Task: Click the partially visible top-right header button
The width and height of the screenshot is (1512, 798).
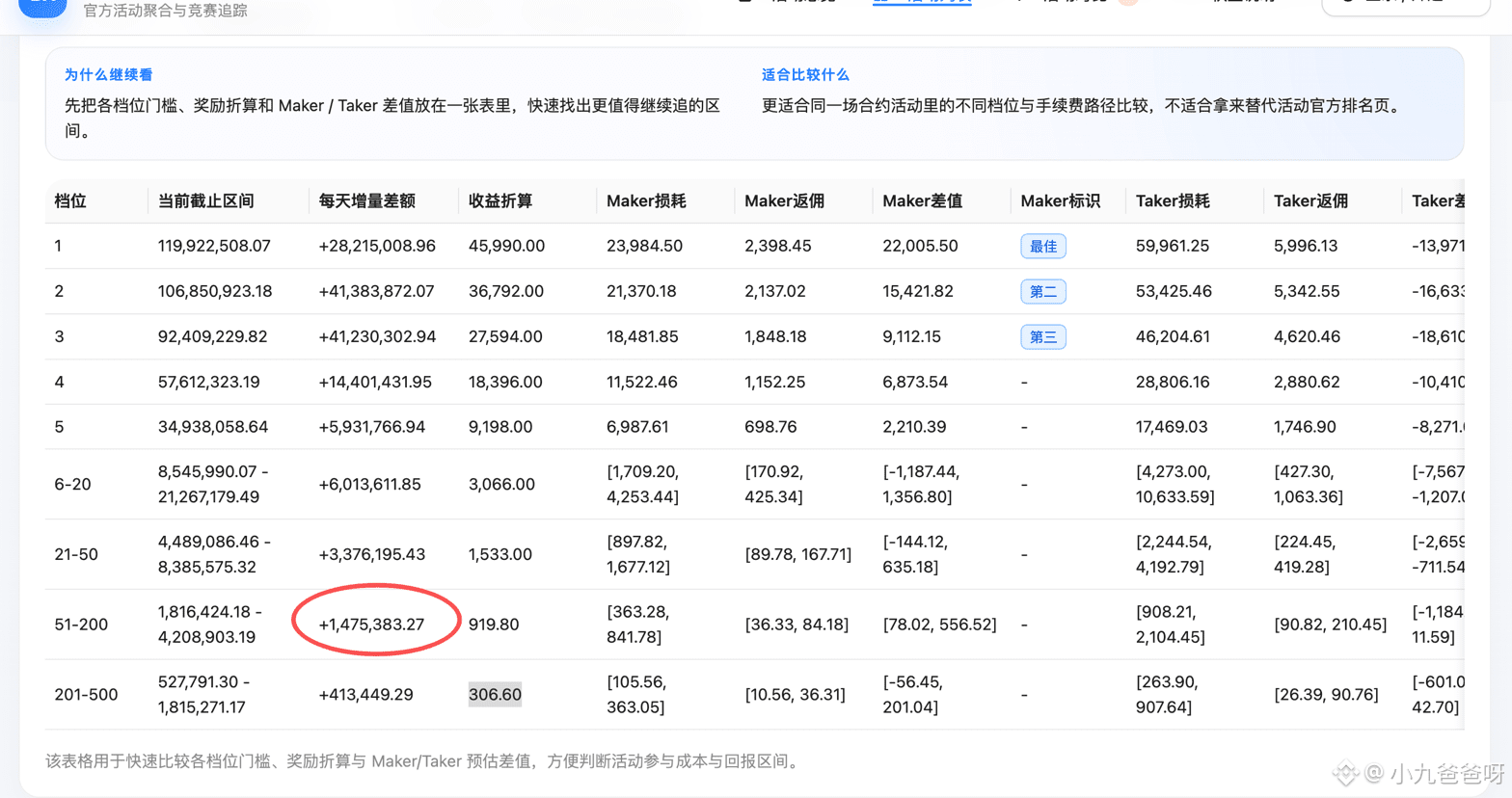Action: click(x=1405, y=7)
